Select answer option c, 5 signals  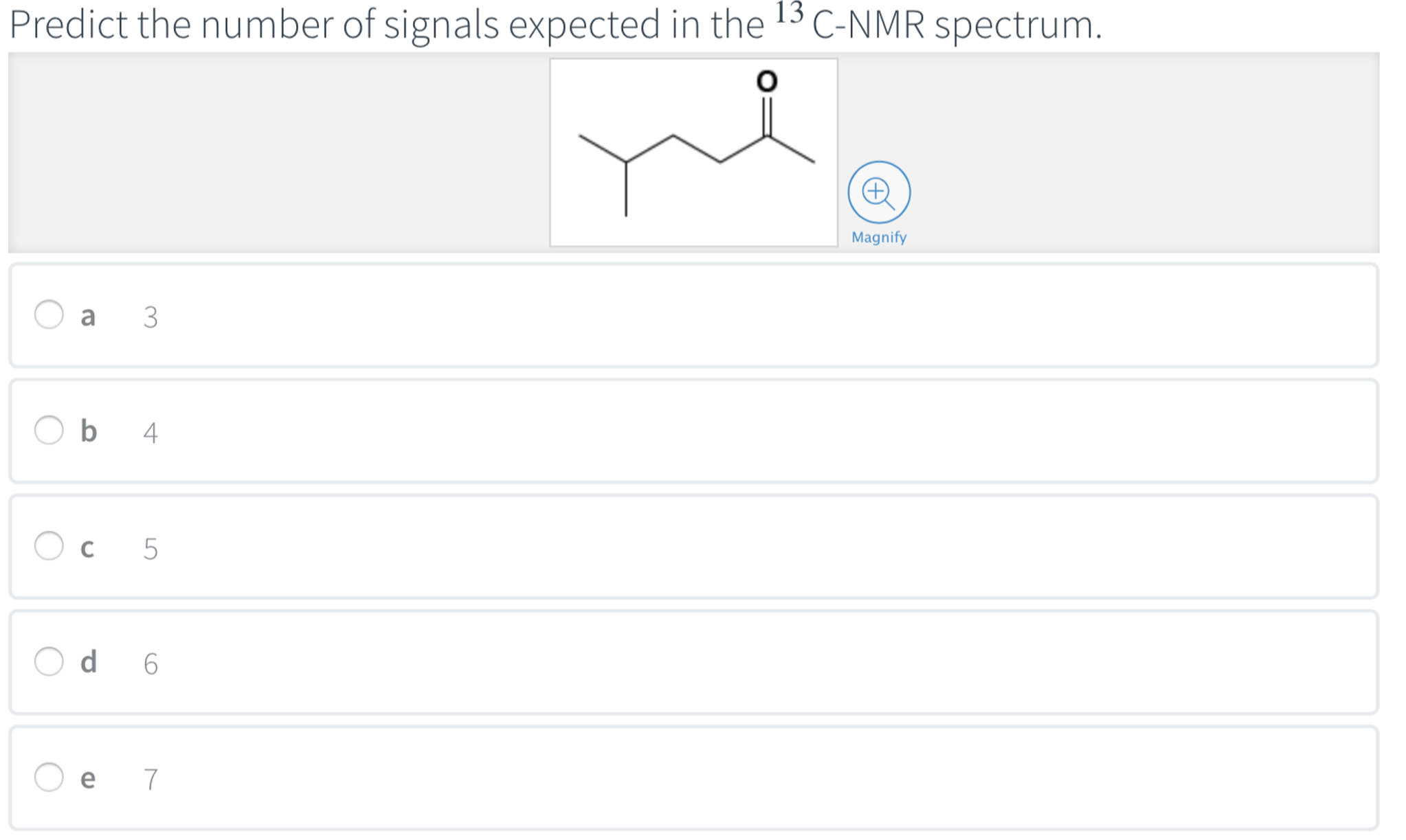point(49,546)
